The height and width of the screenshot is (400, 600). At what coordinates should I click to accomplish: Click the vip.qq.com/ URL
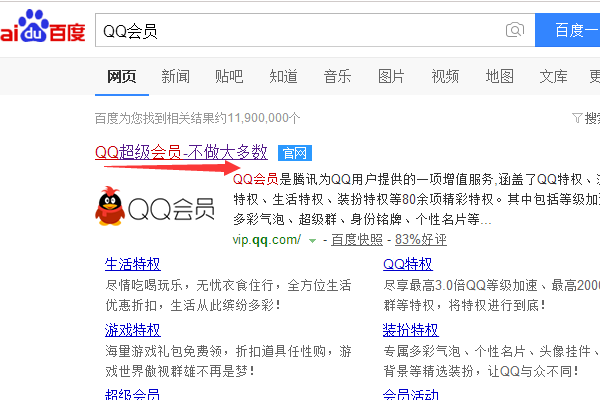coord(267,240)
